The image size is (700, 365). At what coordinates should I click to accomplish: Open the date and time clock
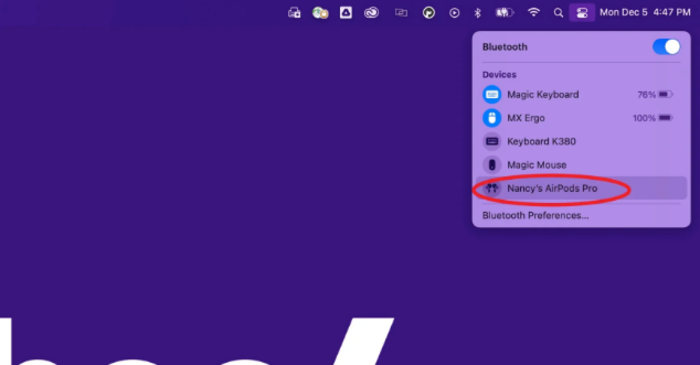click(x=645, y=12)
